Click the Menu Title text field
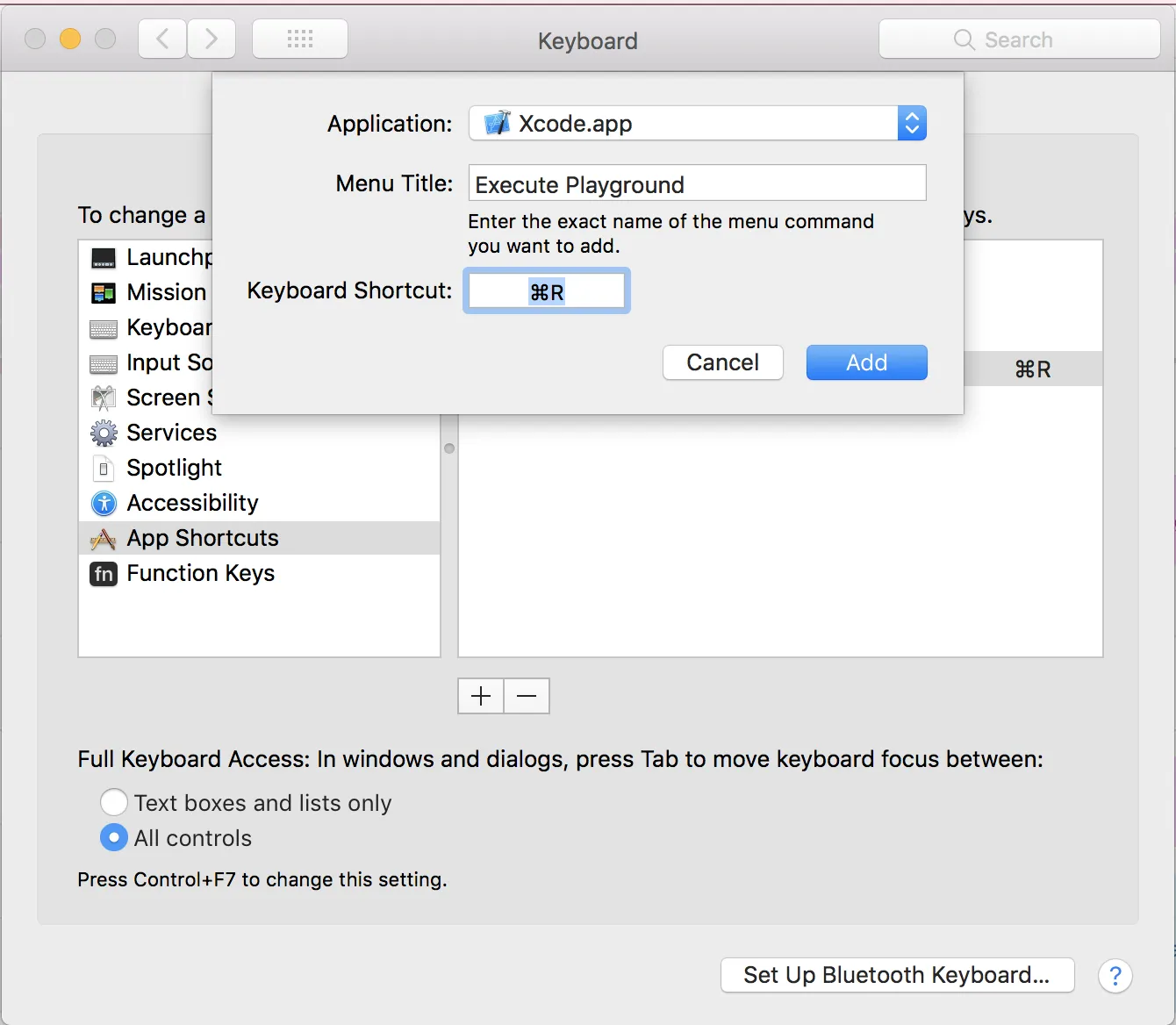 698,183
